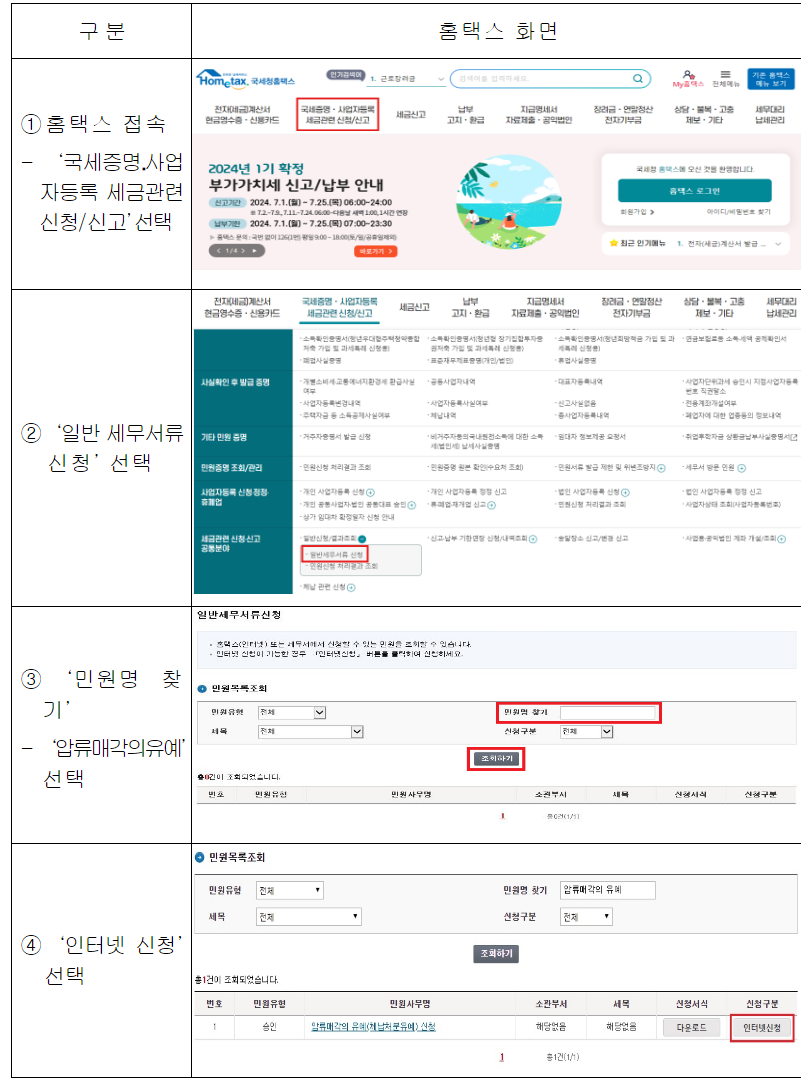Open the 전체메뉴 hamburger menu icon
801x1079 pixels.
pos(725,74)
